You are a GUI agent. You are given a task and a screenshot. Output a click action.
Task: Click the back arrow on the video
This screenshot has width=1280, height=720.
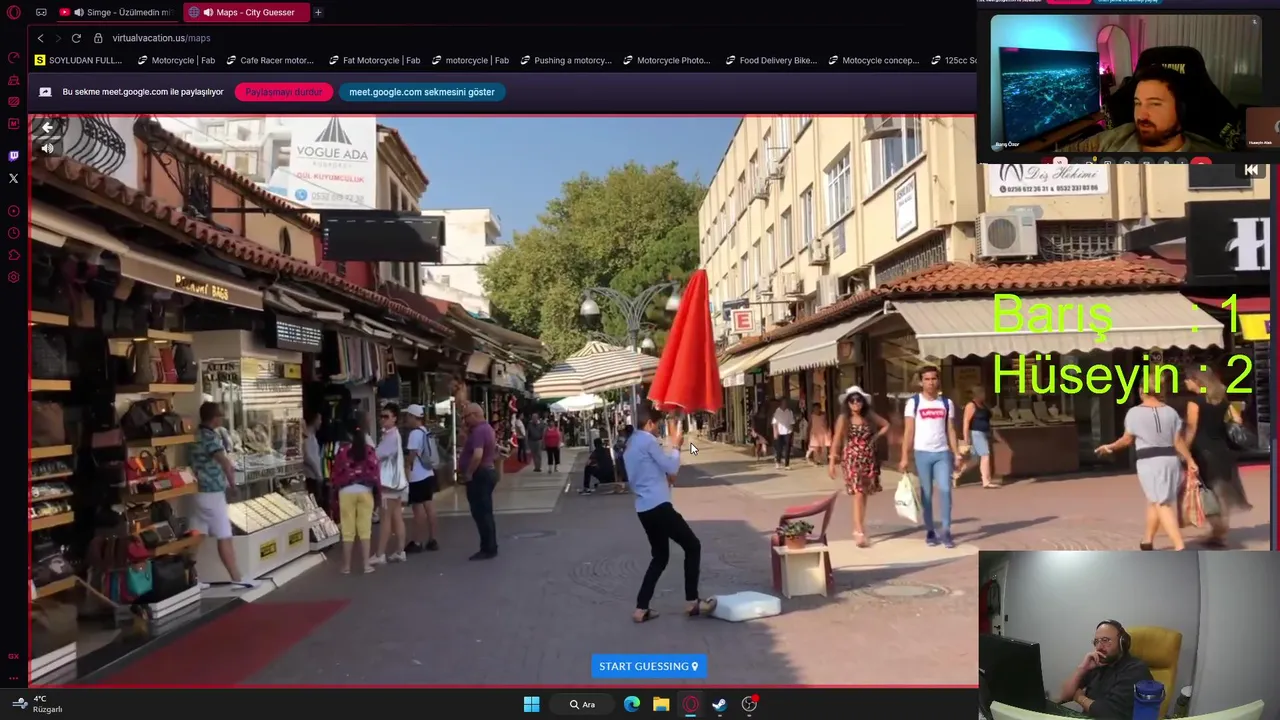coord(47,127)
